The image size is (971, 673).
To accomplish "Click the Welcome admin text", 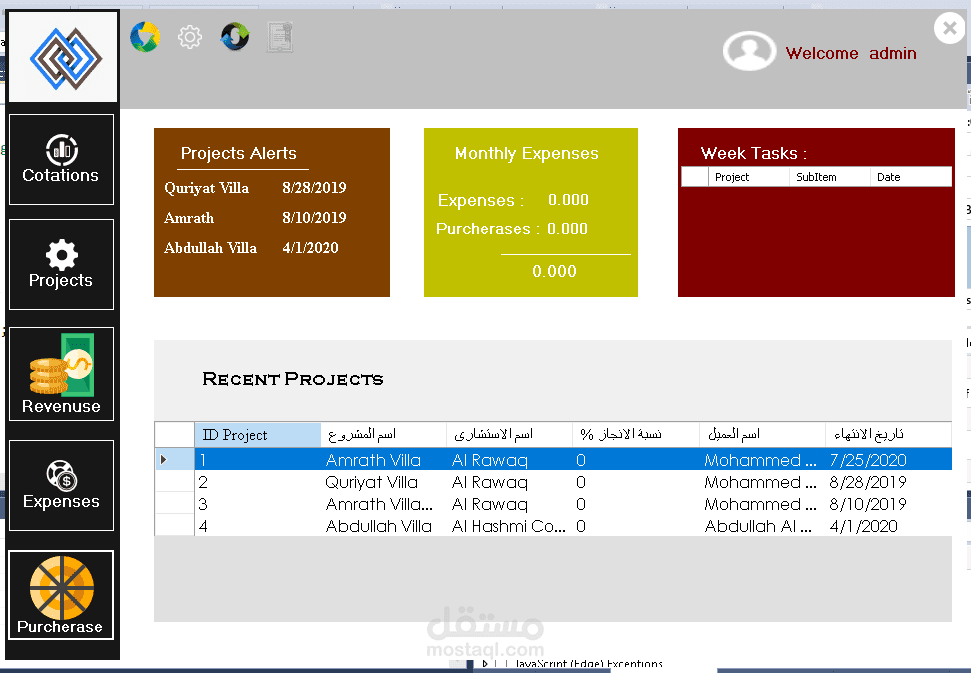I will coord(851,53).
